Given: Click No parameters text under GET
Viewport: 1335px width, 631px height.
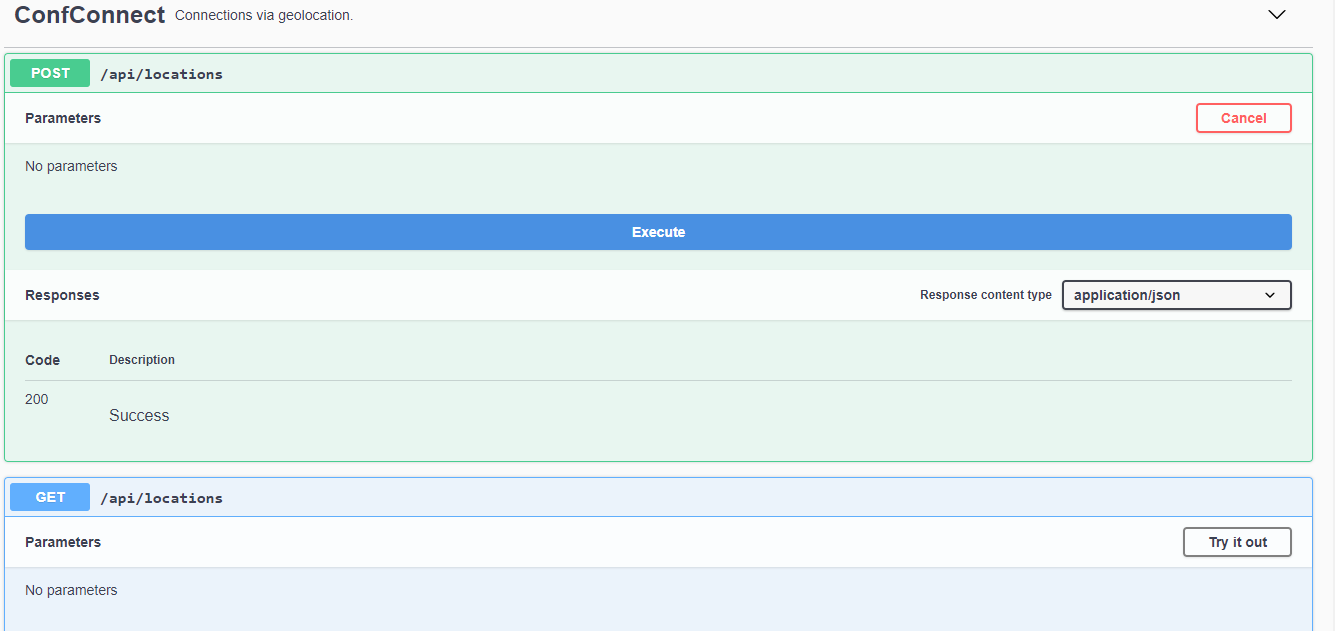Looking at the screenshot, I should tap(71, 590).
